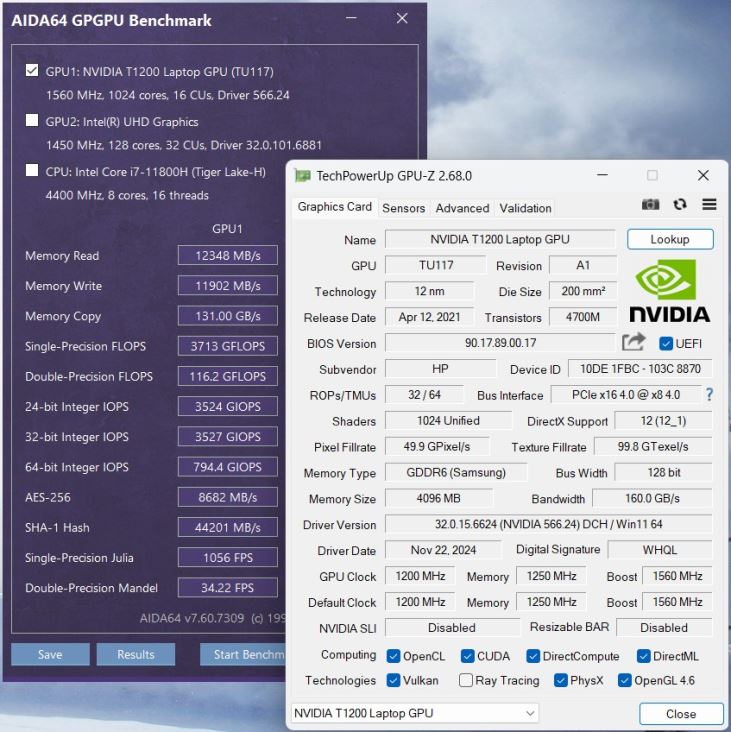Toggle the Ray Tracing checkbox
The image size is (731, 732).
point(466,680)
